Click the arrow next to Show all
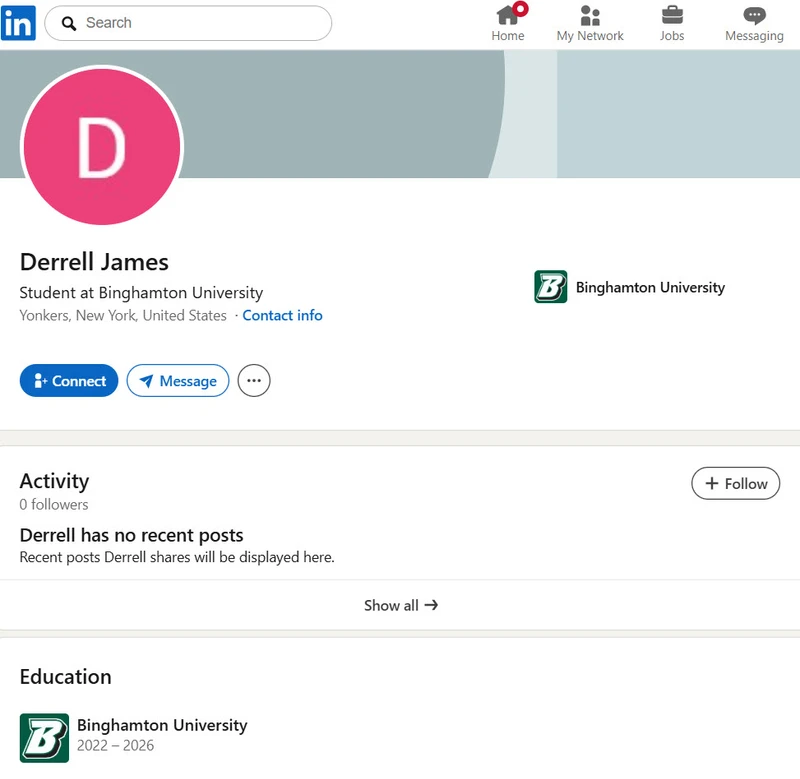The height and width of the screenshot is (779, 800). tap(432, 605)
